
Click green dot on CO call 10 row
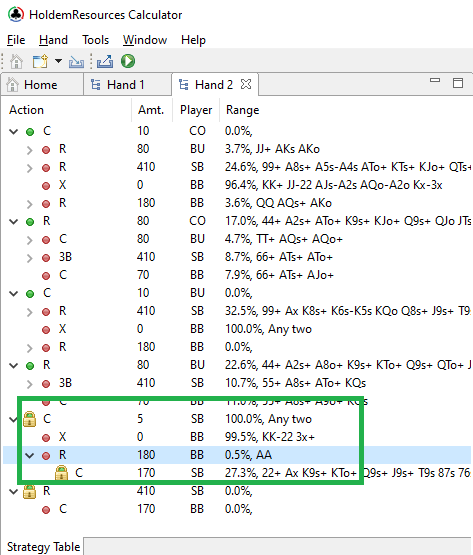30,132
